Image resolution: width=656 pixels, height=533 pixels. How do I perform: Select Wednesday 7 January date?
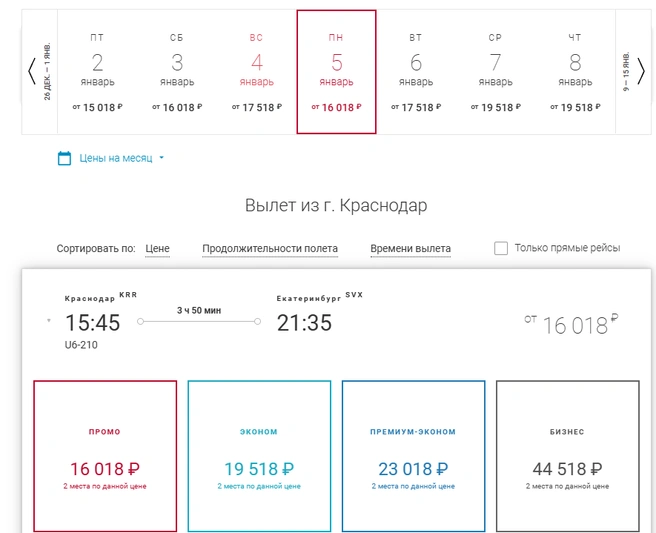[495, 72]
